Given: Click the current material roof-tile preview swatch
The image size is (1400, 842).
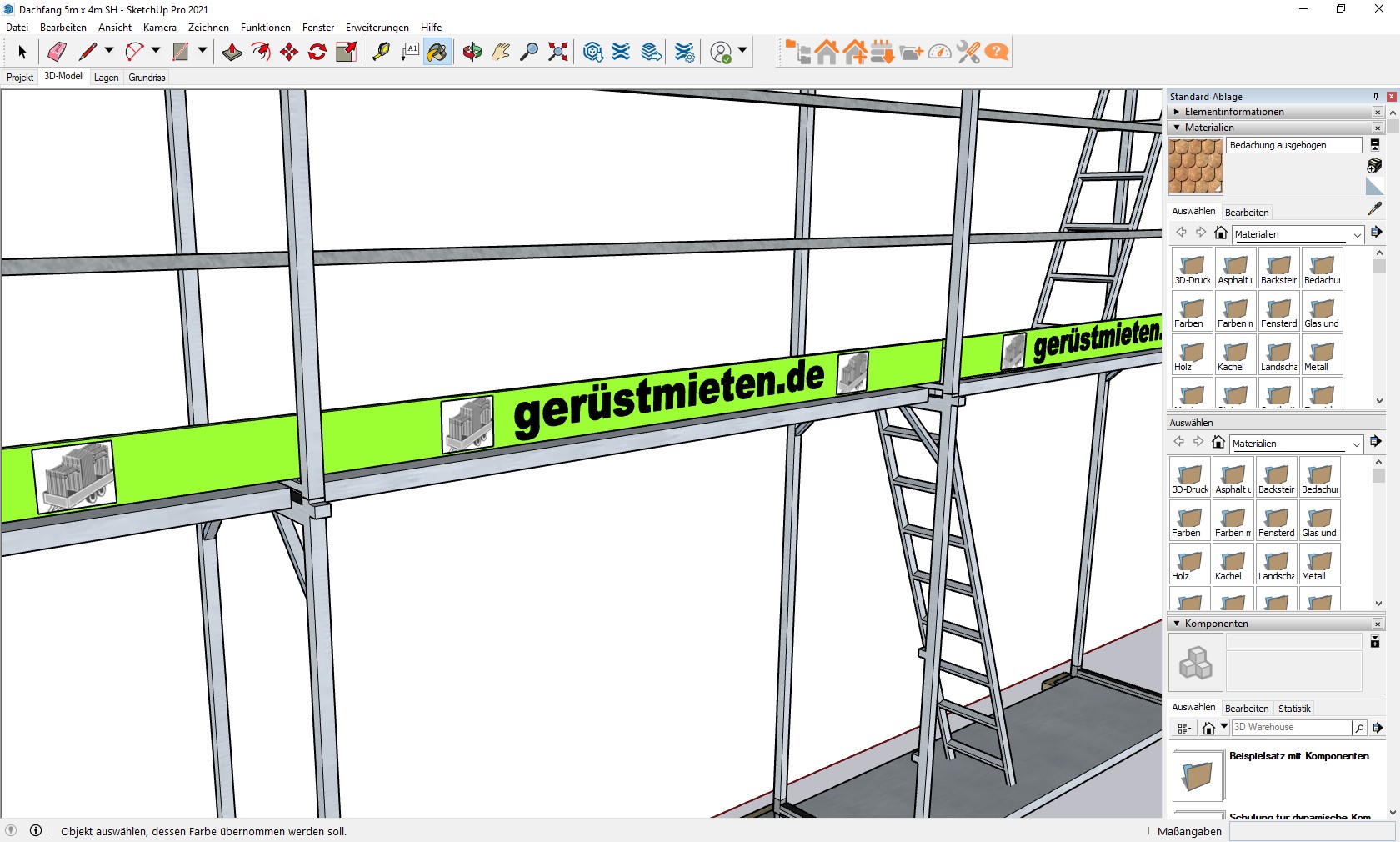Looking at the screenshot, I should click(x=1195, y=167).
